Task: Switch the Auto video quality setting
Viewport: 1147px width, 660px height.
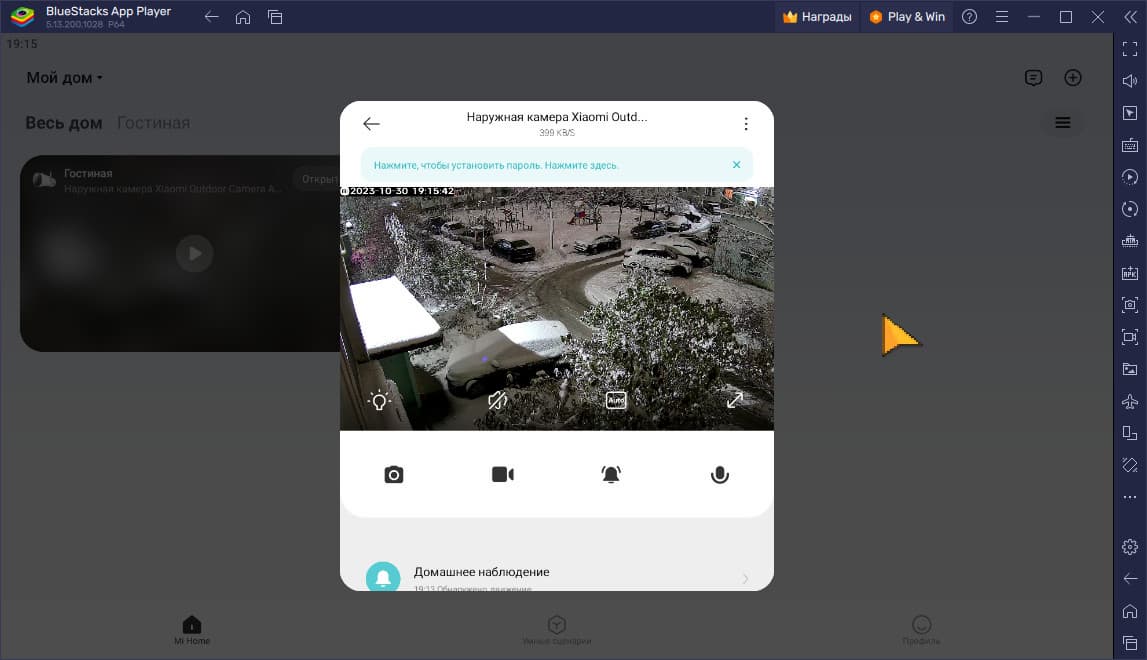Action: pos(616,400)
